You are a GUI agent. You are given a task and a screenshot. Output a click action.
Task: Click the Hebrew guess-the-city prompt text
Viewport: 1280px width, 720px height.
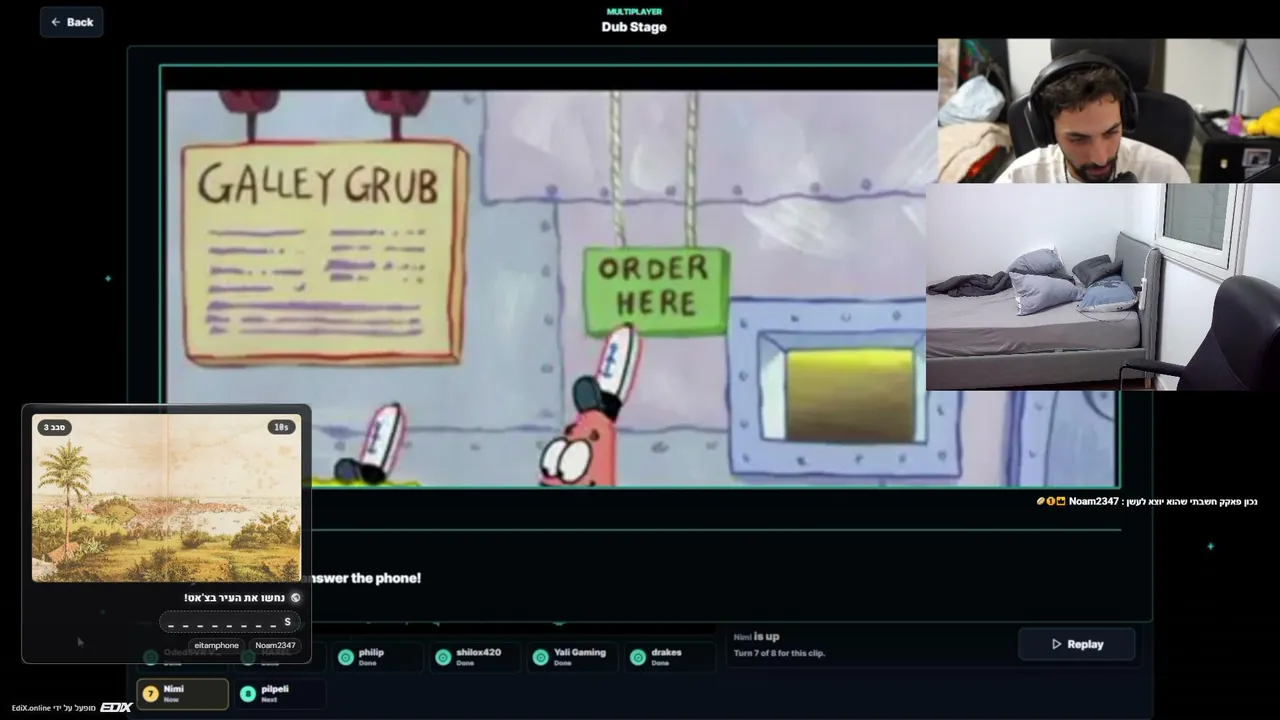(x=235, y=598)
